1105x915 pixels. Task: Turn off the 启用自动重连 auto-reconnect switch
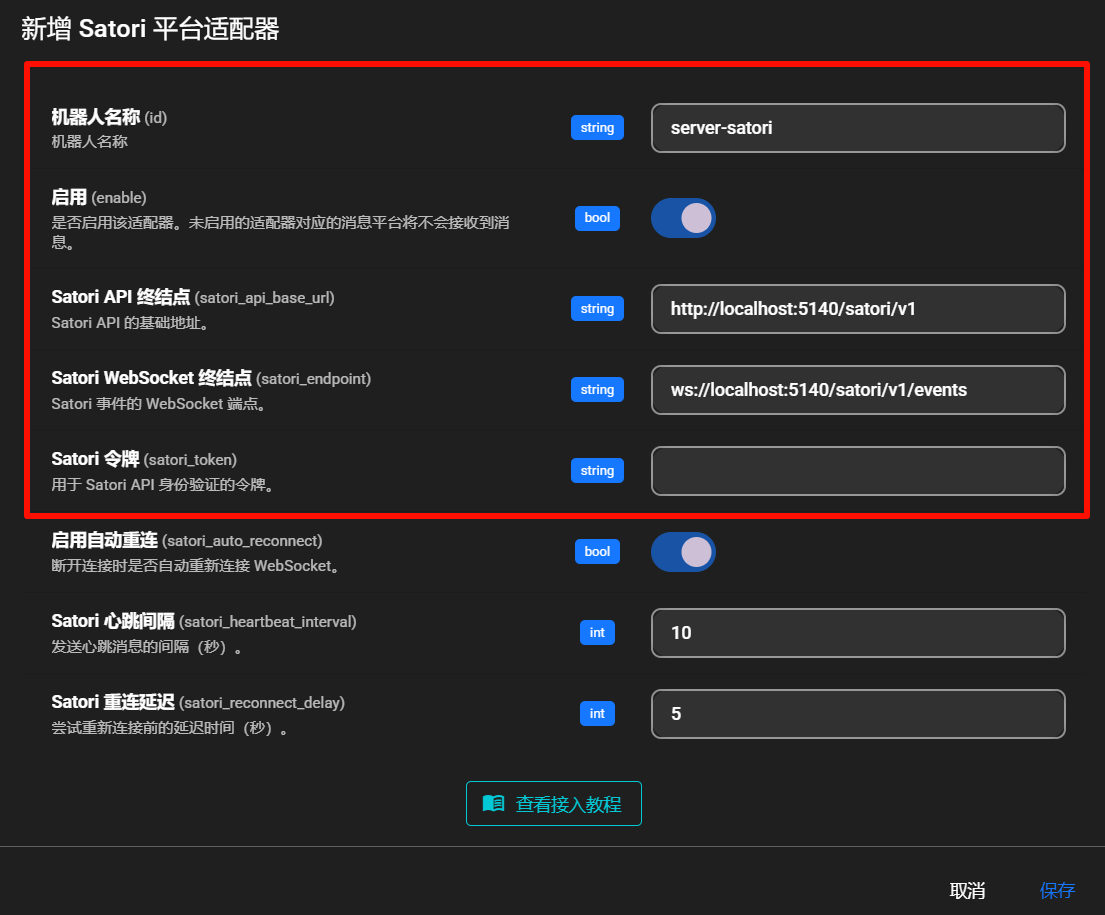pos(683,552)
